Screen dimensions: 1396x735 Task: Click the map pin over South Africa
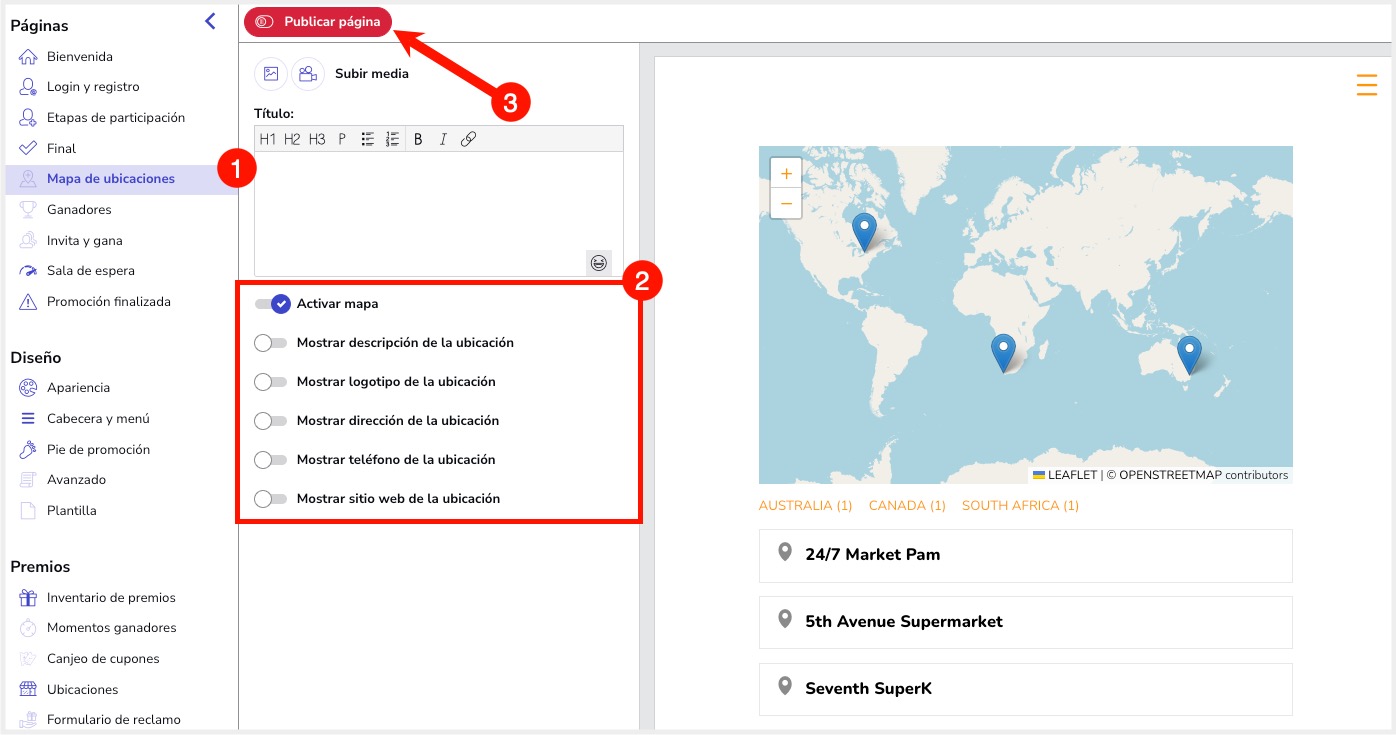tap(1003, 354)
